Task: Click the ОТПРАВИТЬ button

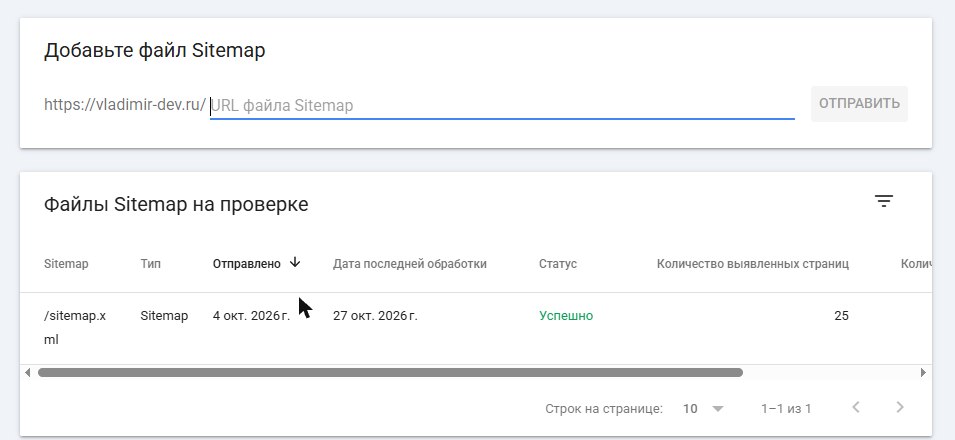Action: click(859, 104)
